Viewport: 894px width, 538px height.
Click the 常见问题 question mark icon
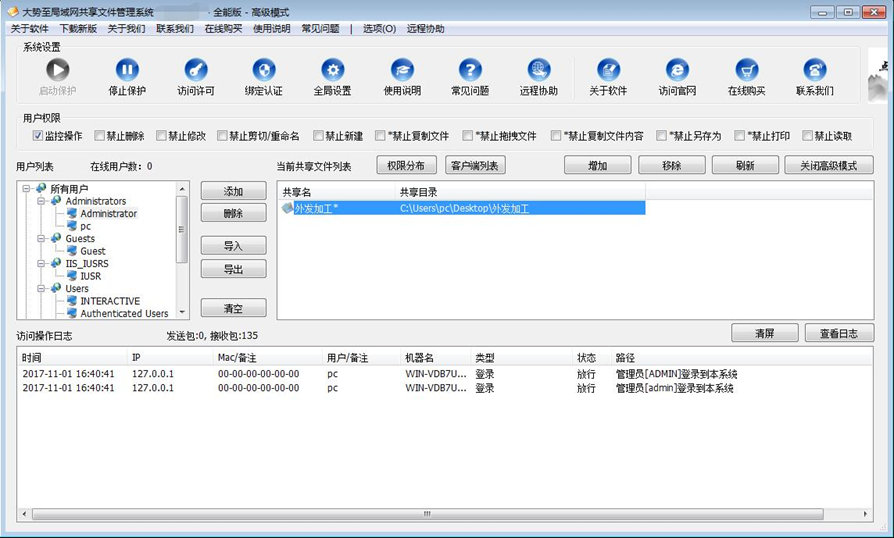(470, 70)
